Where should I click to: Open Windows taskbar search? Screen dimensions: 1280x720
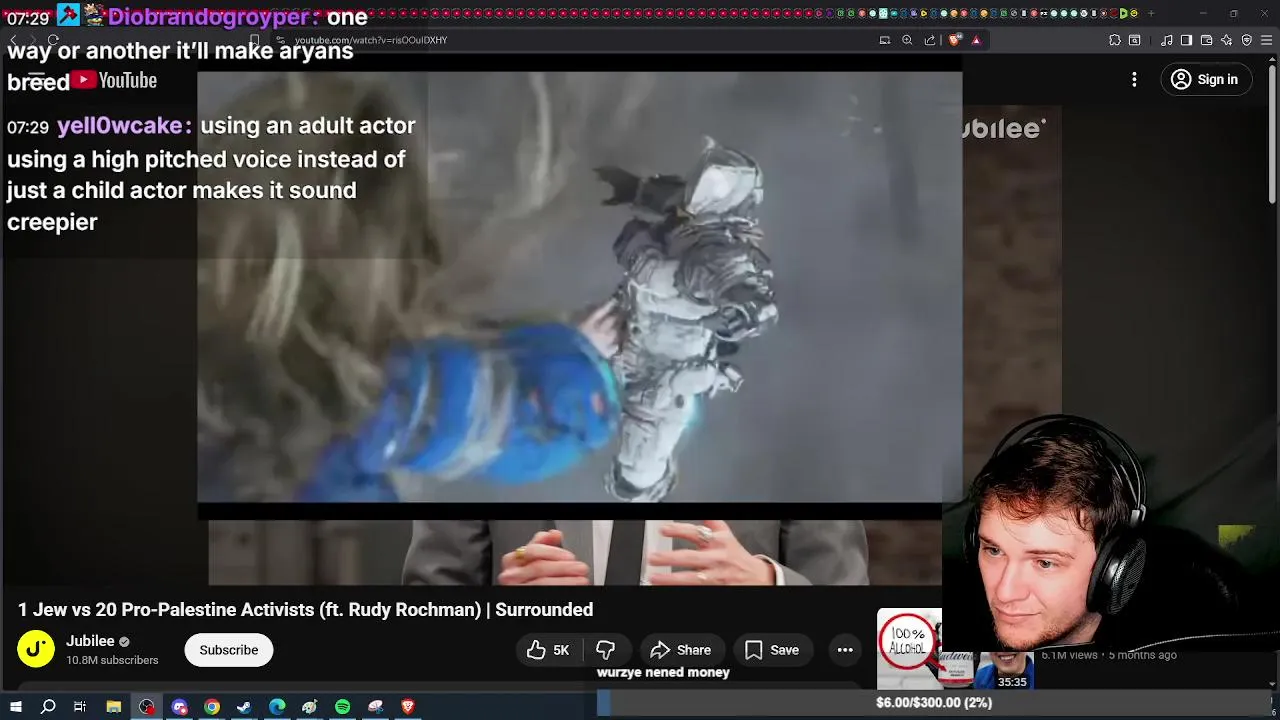pos(48,707)
